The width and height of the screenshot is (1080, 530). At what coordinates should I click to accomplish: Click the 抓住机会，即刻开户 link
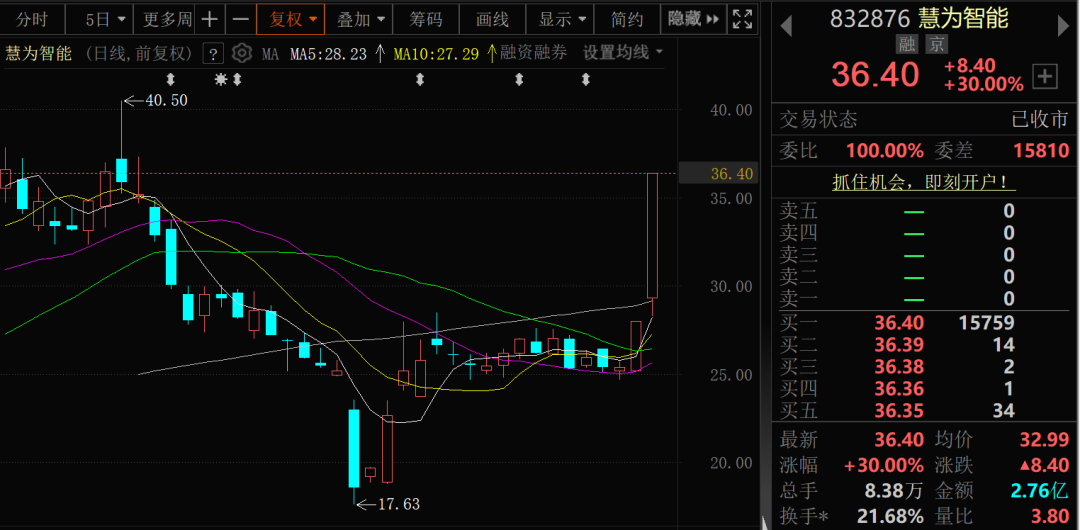tap(924, 183)
